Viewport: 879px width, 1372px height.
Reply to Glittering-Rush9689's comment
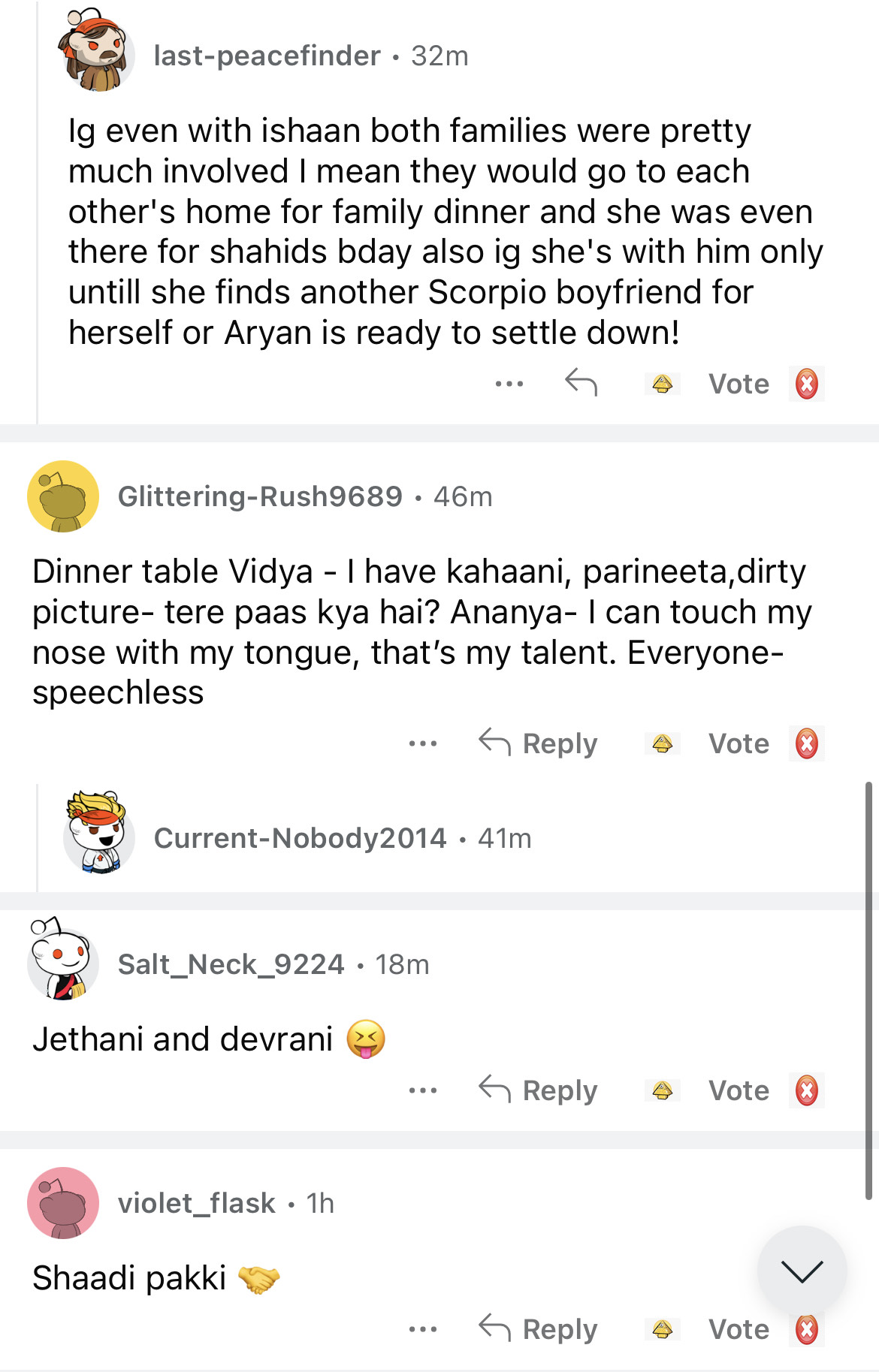pos(538,743)
